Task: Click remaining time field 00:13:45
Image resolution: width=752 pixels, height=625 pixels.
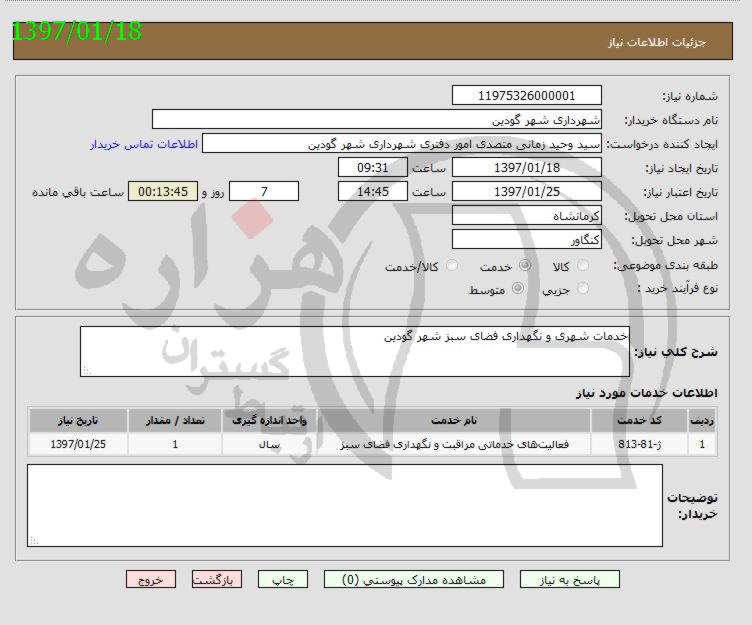Action: click(x=163, y=191)
